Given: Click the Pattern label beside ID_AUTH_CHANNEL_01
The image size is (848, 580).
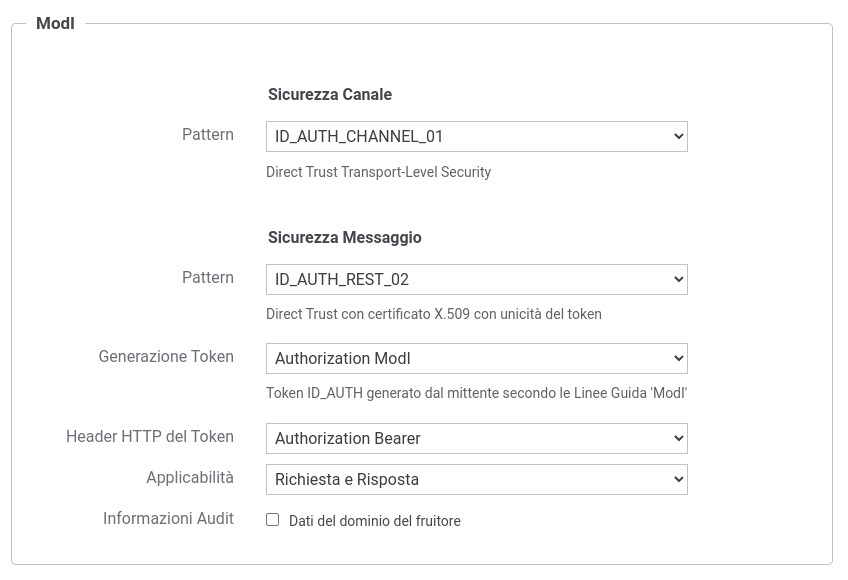Looking at the screenshot, I should click(208, 134).
